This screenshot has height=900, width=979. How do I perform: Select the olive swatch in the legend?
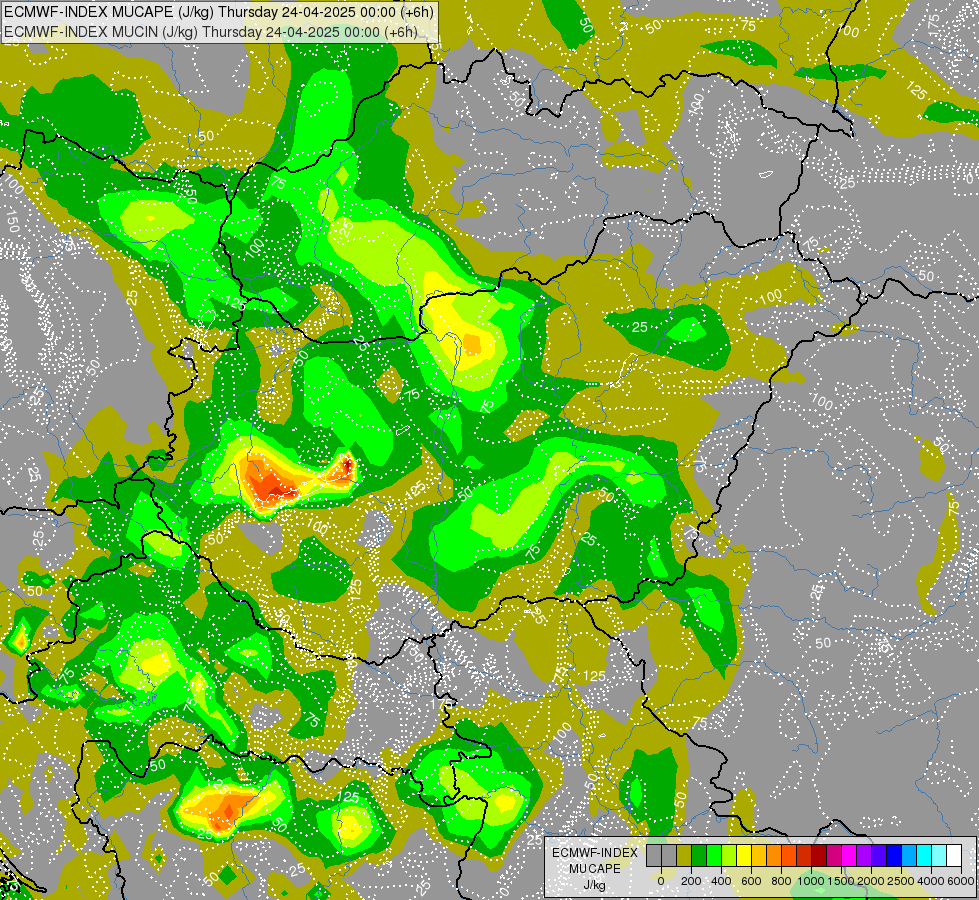[684, 856]
